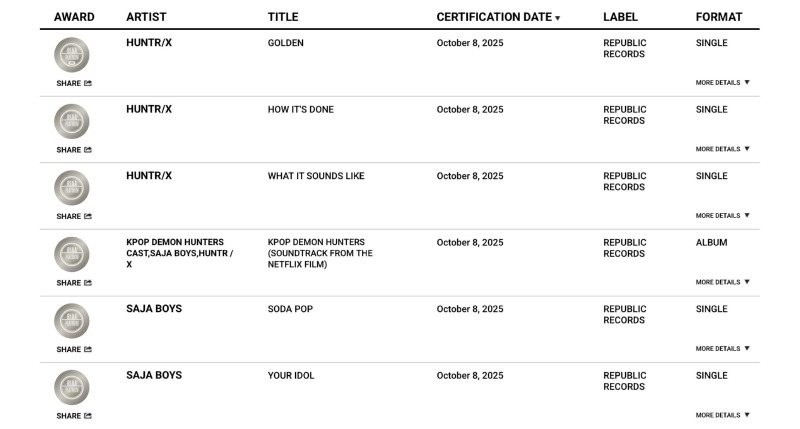800x429 pixels.
Task: Share the KPop Demon Hunters album award
Action: tap(88, 283)
